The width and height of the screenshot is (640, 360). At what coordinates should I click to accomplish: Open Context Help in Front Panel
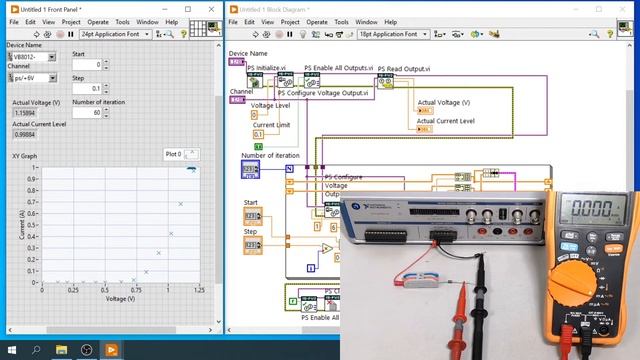point(184,34)
